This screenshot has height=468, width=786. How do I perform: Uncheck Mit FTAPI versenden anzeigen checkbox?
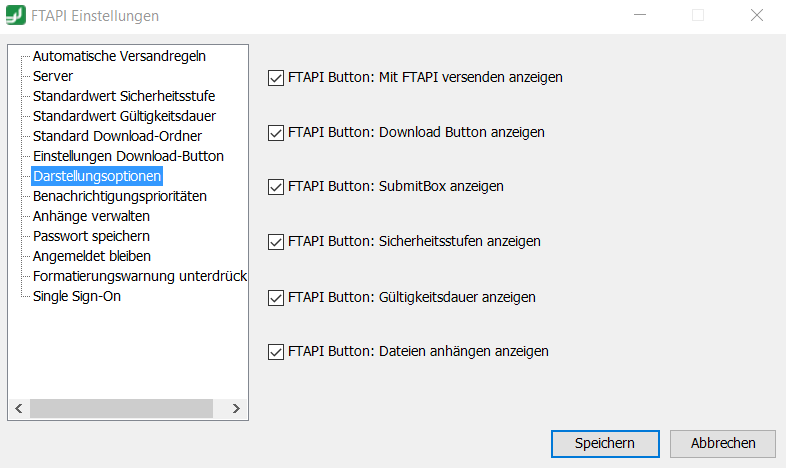(x=276, y=78)
